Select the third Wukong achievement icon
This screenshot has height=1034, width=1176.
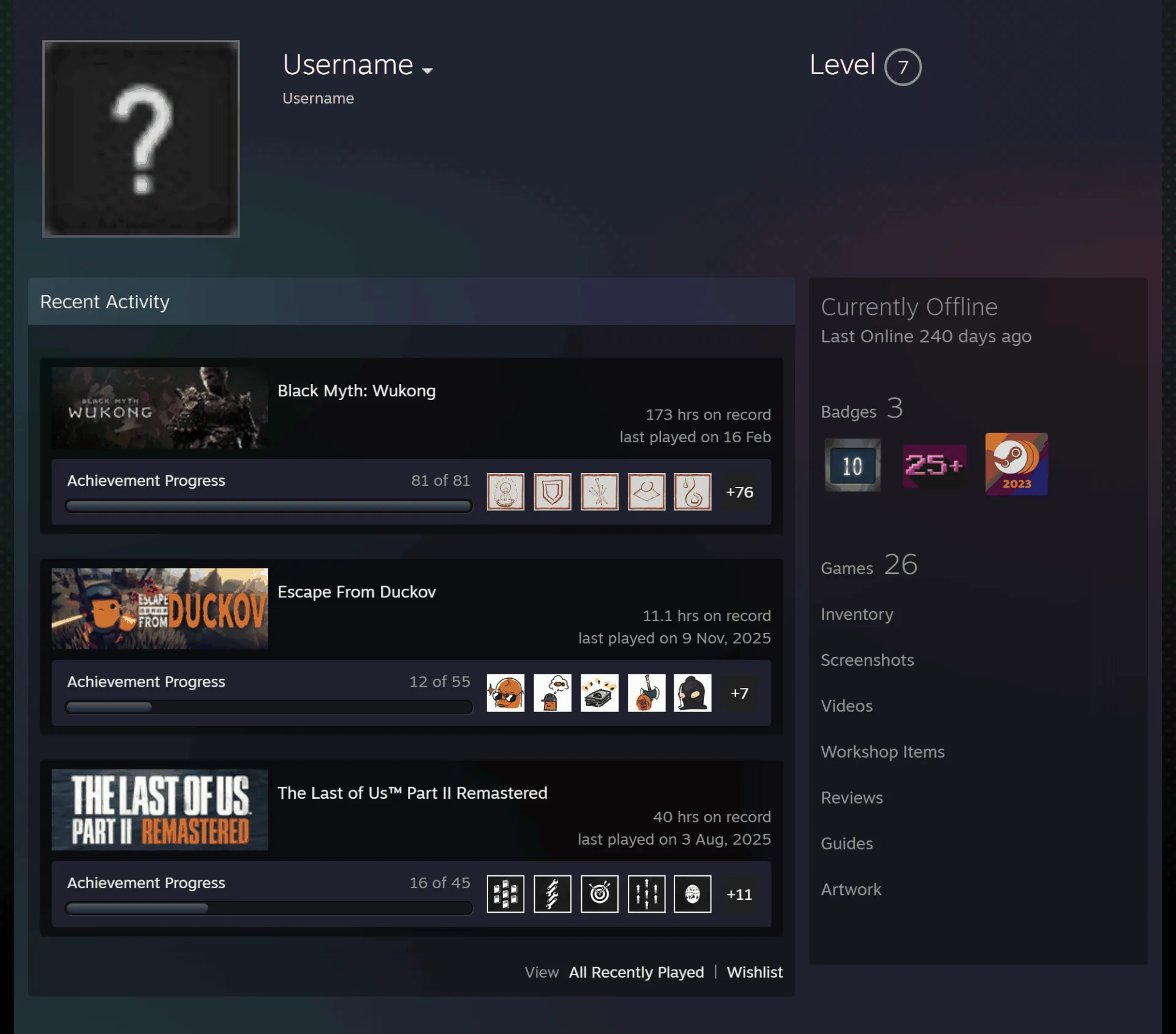pos(599,491)
